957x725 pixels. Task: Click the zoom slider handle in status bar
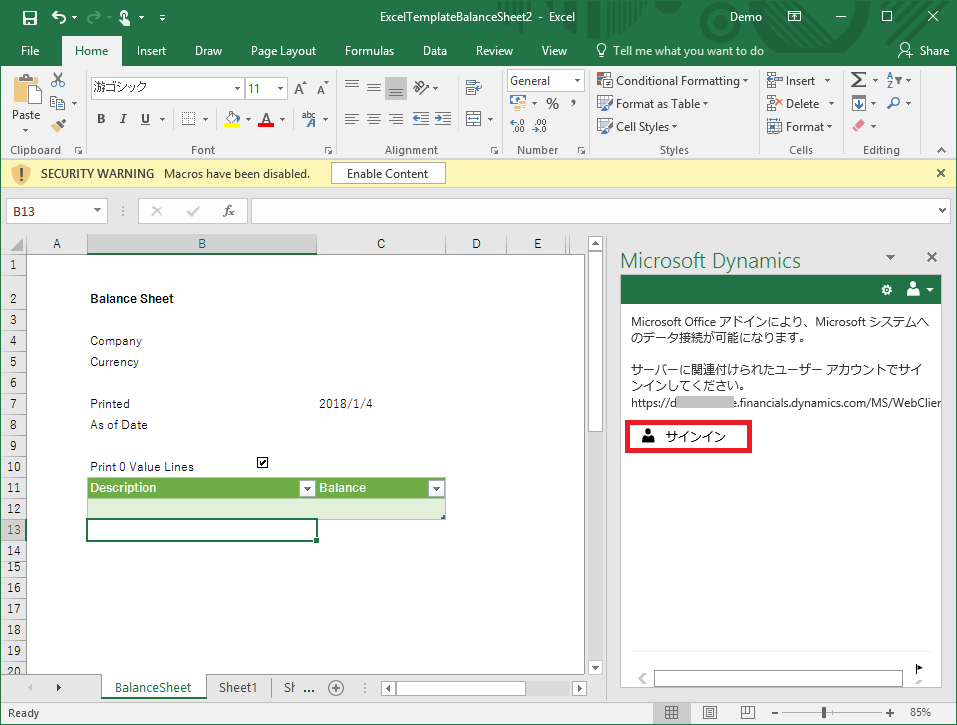tap(824, 712)
